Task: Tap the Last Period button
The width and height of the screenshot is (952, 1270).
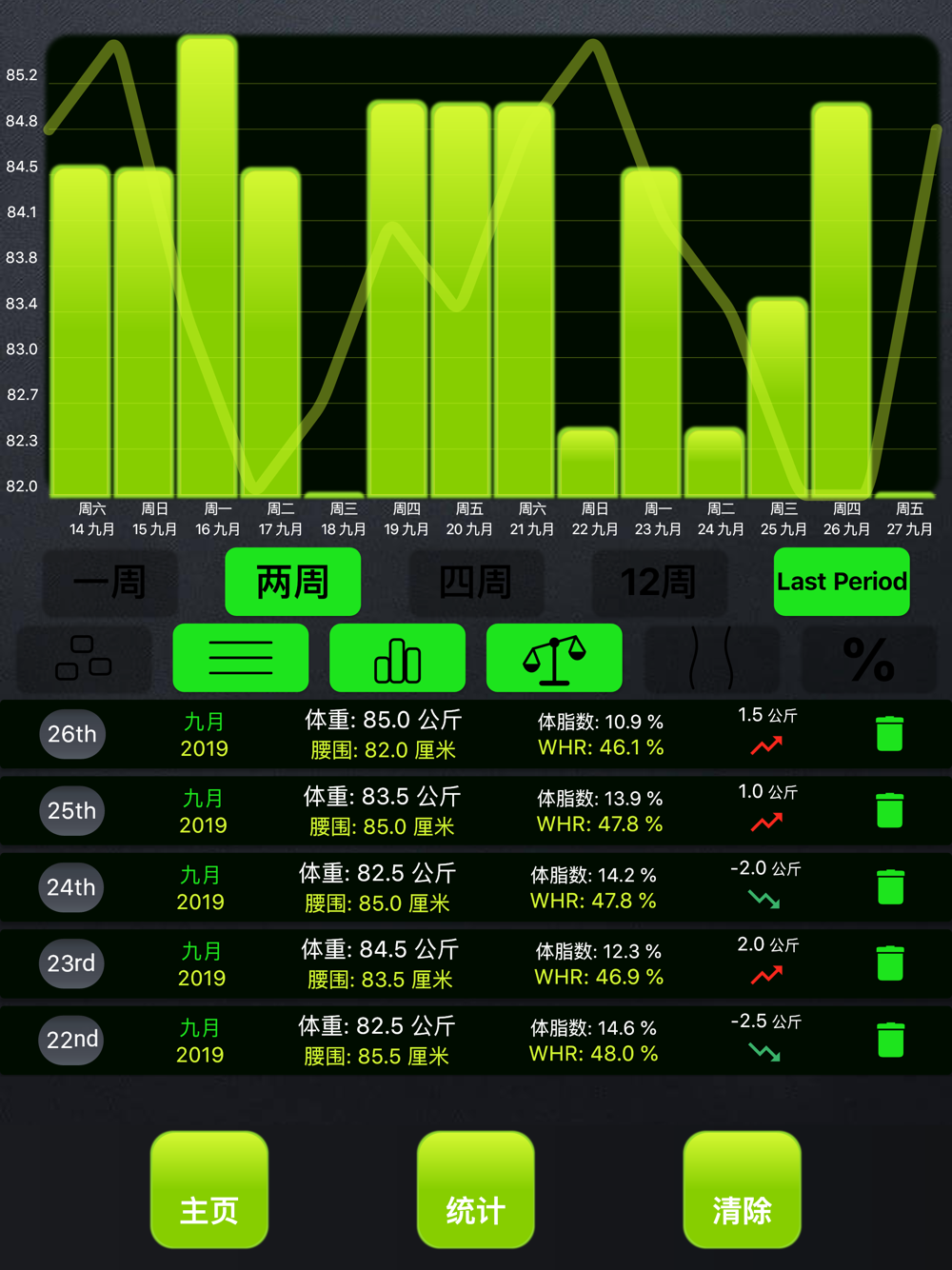Action: [x=842, y=582]
